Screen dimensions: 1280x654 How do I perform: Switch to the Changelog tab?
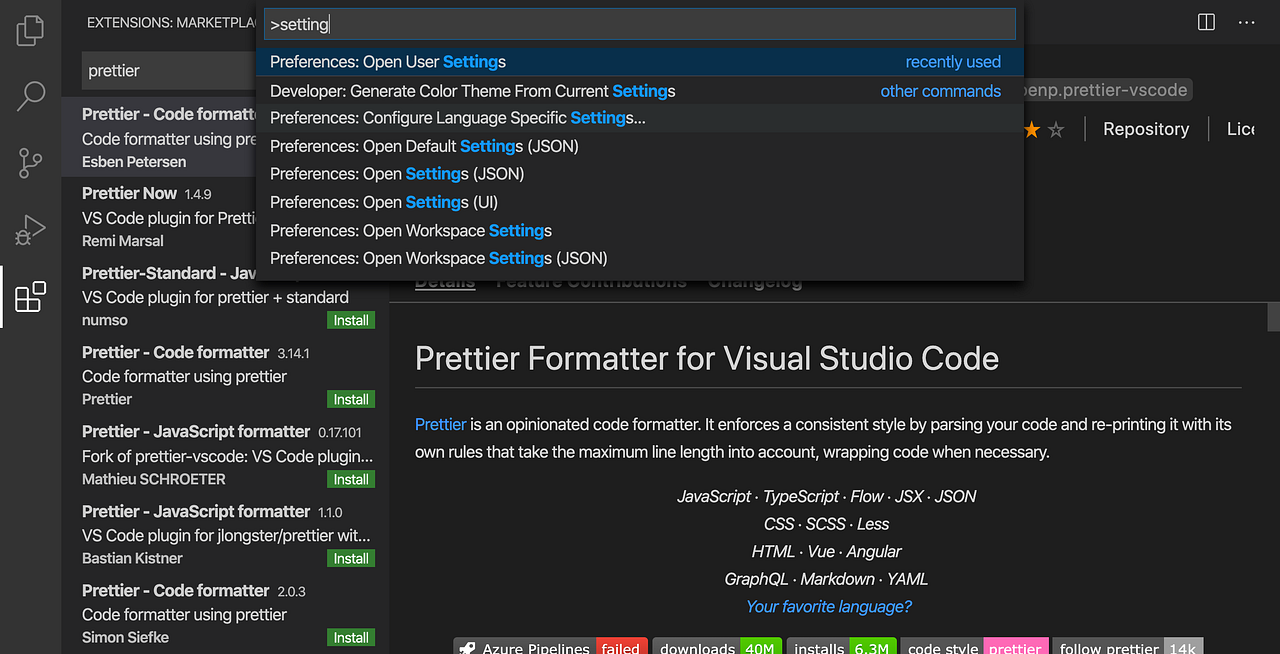coord(755,281)
